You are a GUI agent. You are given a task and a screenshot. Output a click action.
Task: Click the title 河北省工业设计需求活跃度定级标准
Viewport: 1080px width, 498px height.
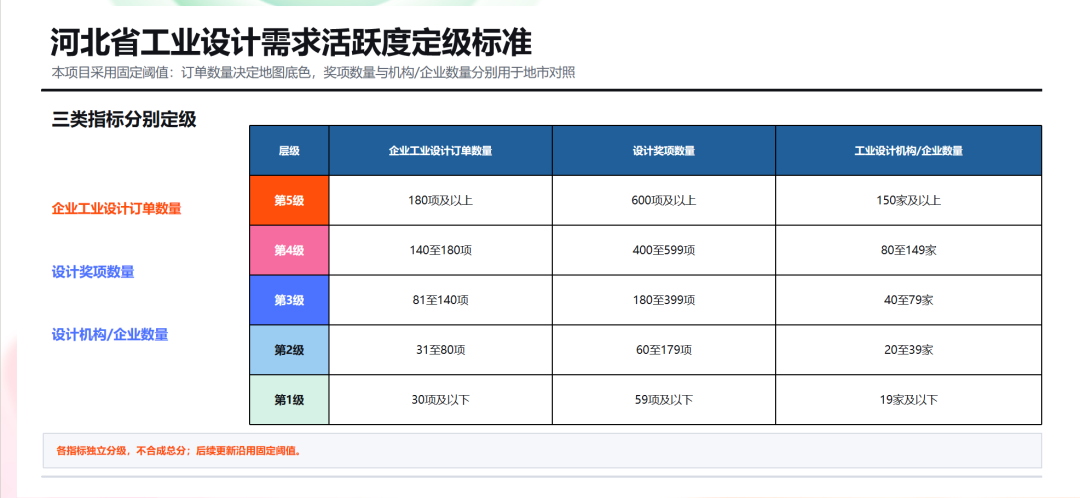(x=291, y=43)
